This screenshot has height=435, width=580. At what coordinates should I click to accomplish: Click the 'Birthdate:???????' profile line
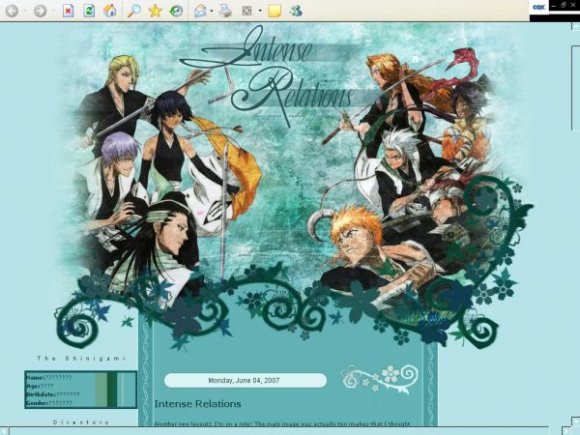pyautogui.click(x=53, y=395)
